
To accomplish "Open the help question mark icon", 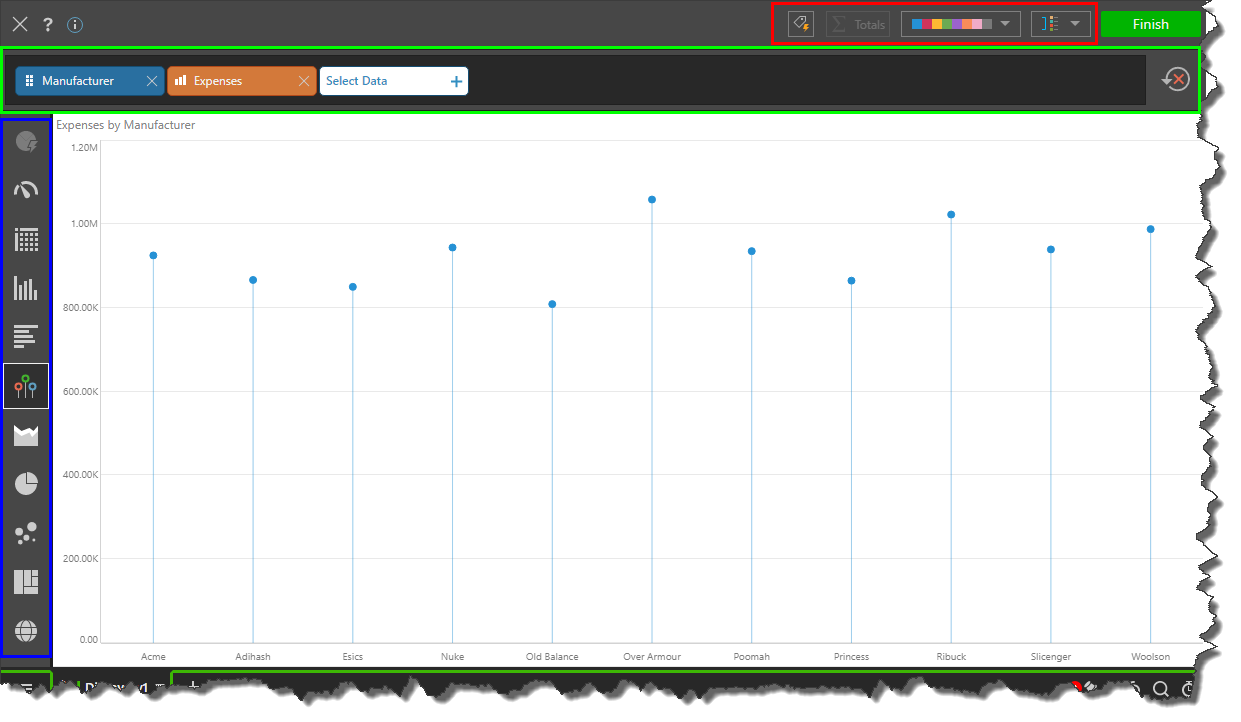I will click(47, 24).
